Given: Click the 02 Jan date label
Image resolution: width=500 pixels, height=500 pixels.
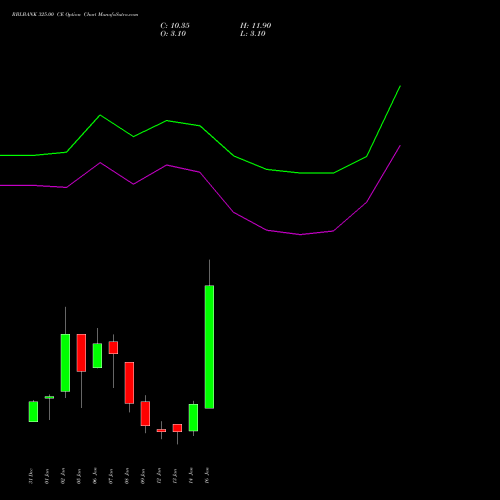Looking at the screenshot, I should [x=63, y=476].
